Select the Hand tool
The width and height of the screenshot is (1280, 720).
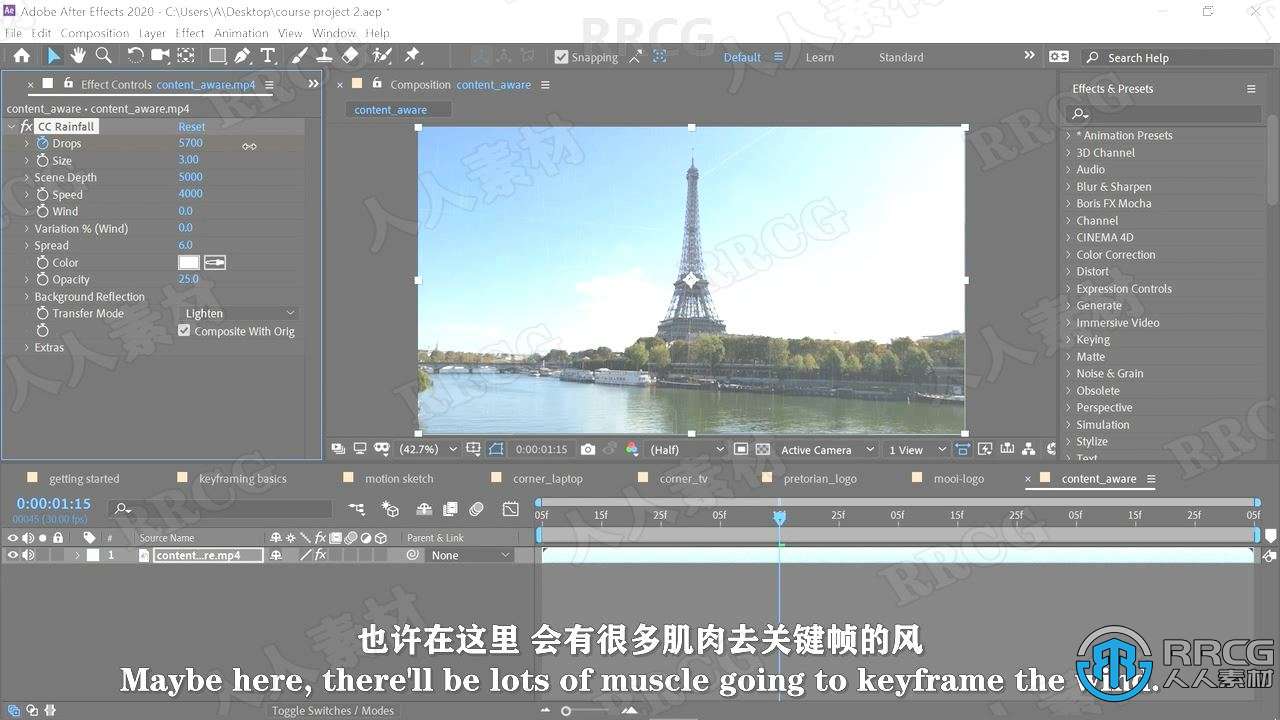(78, 56)
